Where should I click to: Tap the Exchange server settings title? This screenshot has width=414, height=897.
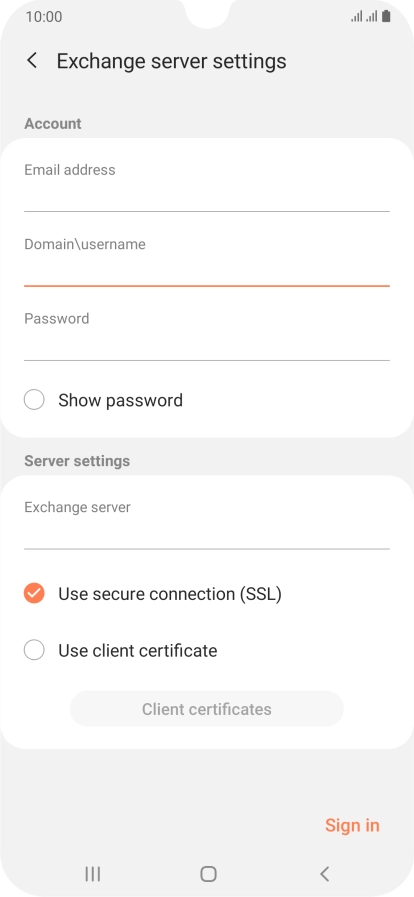[x=172, y=61]
